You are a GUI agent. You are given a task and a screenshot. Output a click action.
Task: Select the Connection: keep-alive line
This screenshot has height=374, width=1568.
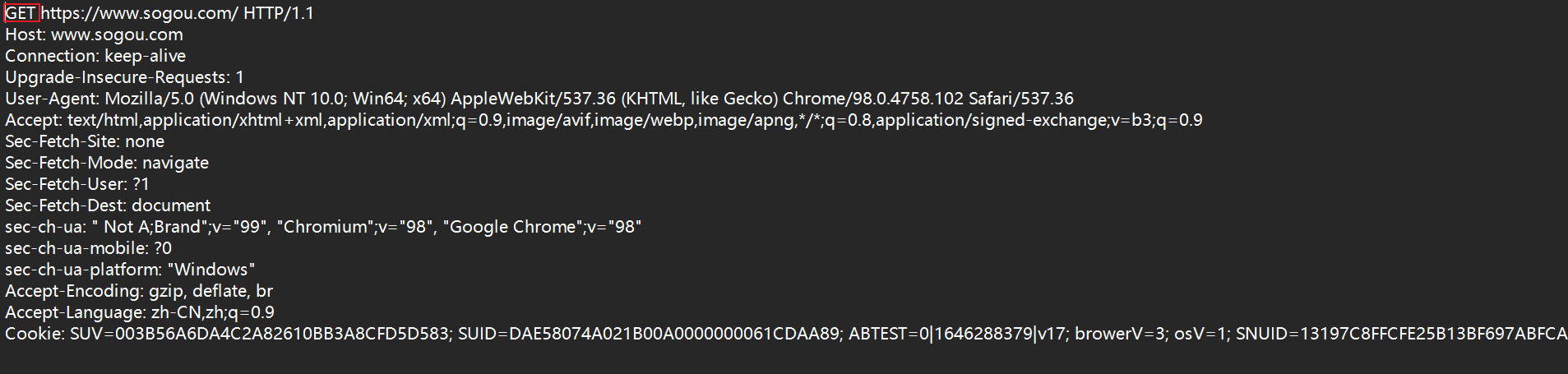pyautogui.click(x=95, y=57)
